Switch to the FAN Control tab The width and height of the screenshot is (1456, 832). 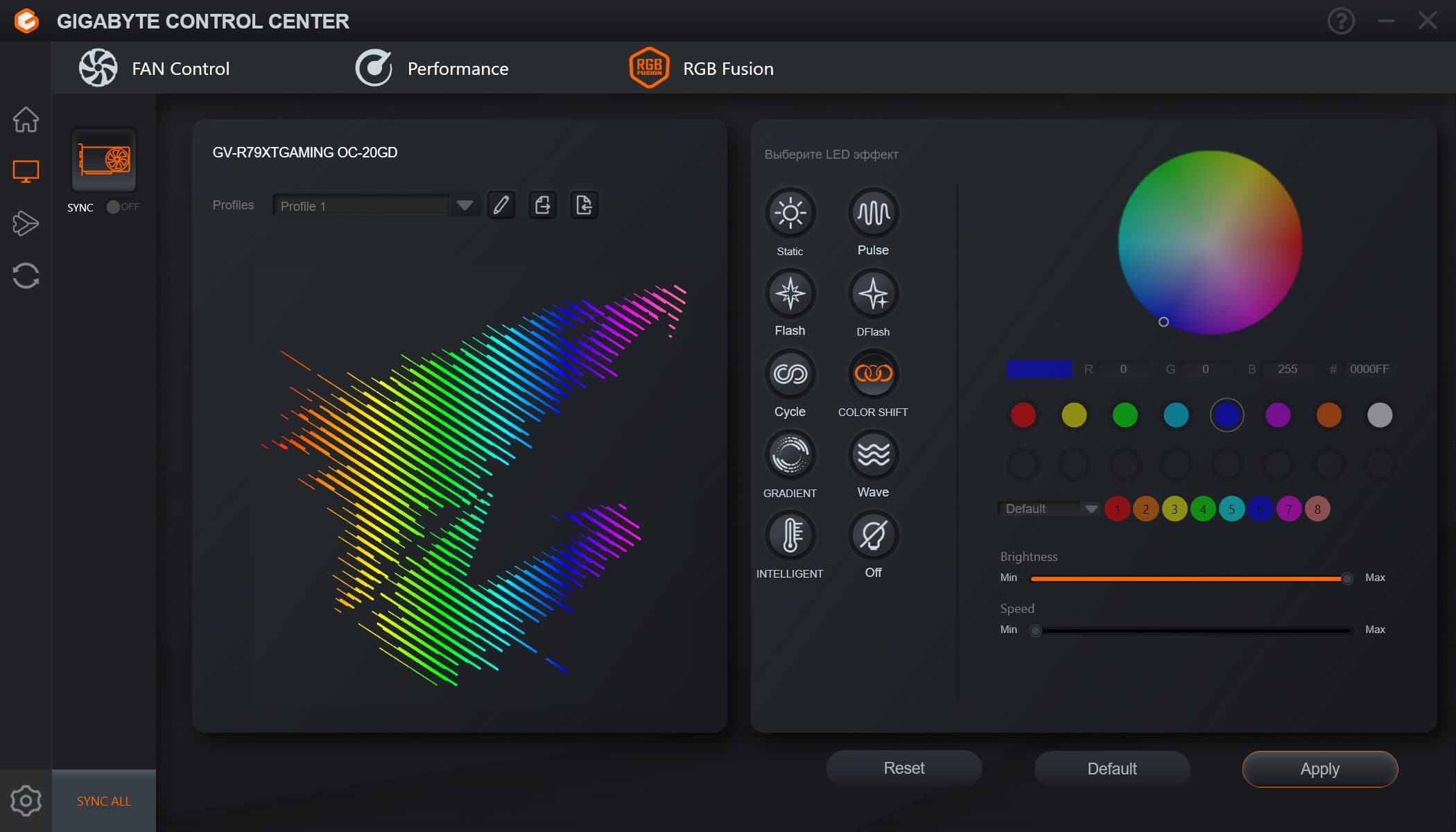point(154,68)
